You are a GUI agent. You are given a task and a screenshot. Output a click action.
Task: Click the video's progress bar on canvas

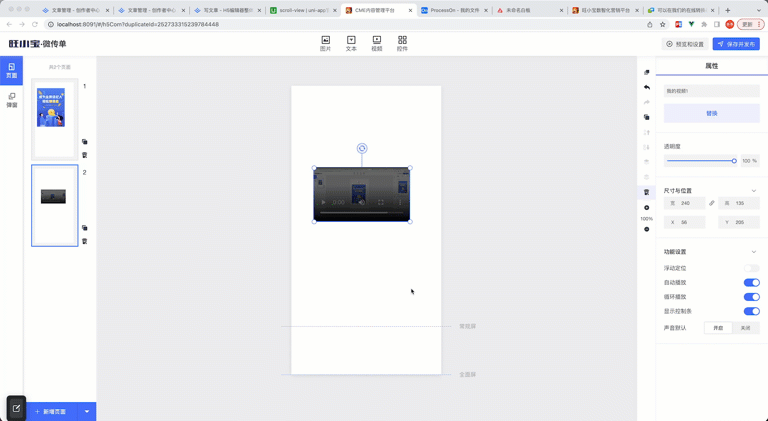tap(362, 213)
